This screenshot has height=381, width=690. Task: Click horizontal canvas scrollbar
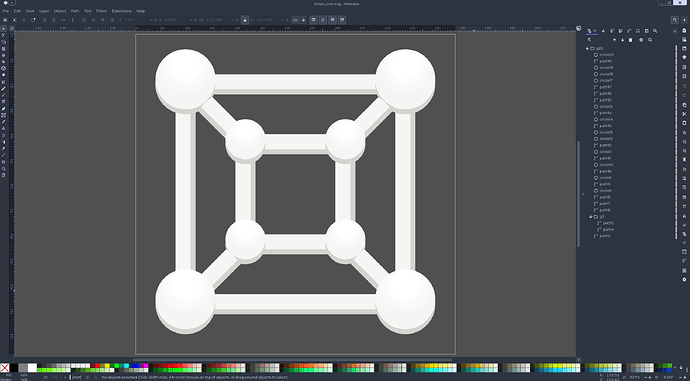pos(292,359)
